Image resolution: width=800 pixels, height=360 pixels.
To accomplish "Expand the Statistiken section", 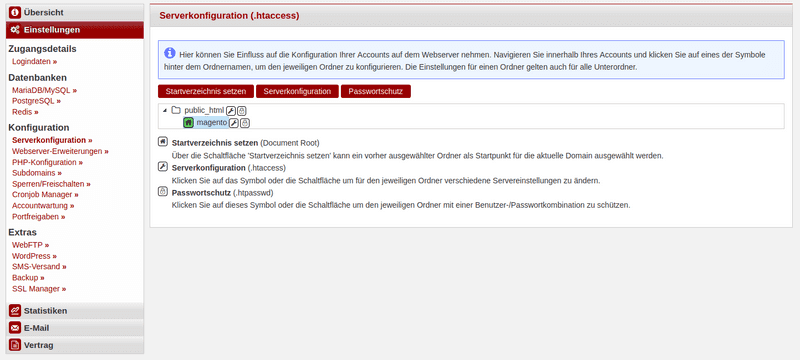I will click(x=75, y=311).
